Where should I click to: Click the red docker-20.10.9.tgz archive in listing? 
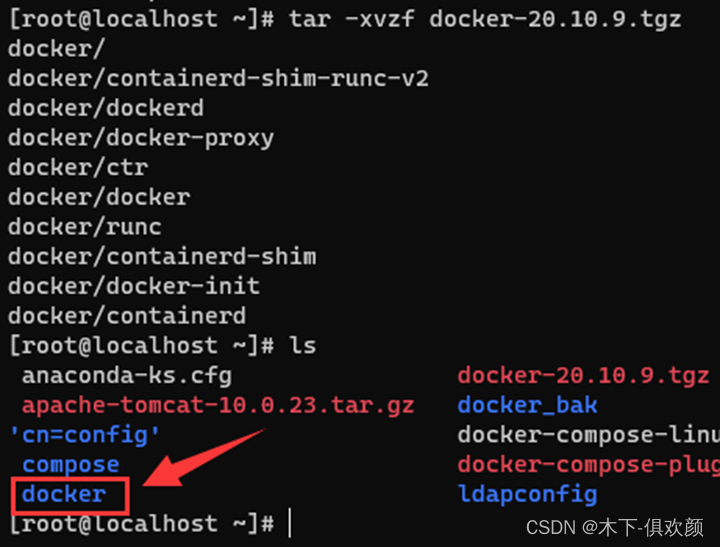(x=583, y=375)
